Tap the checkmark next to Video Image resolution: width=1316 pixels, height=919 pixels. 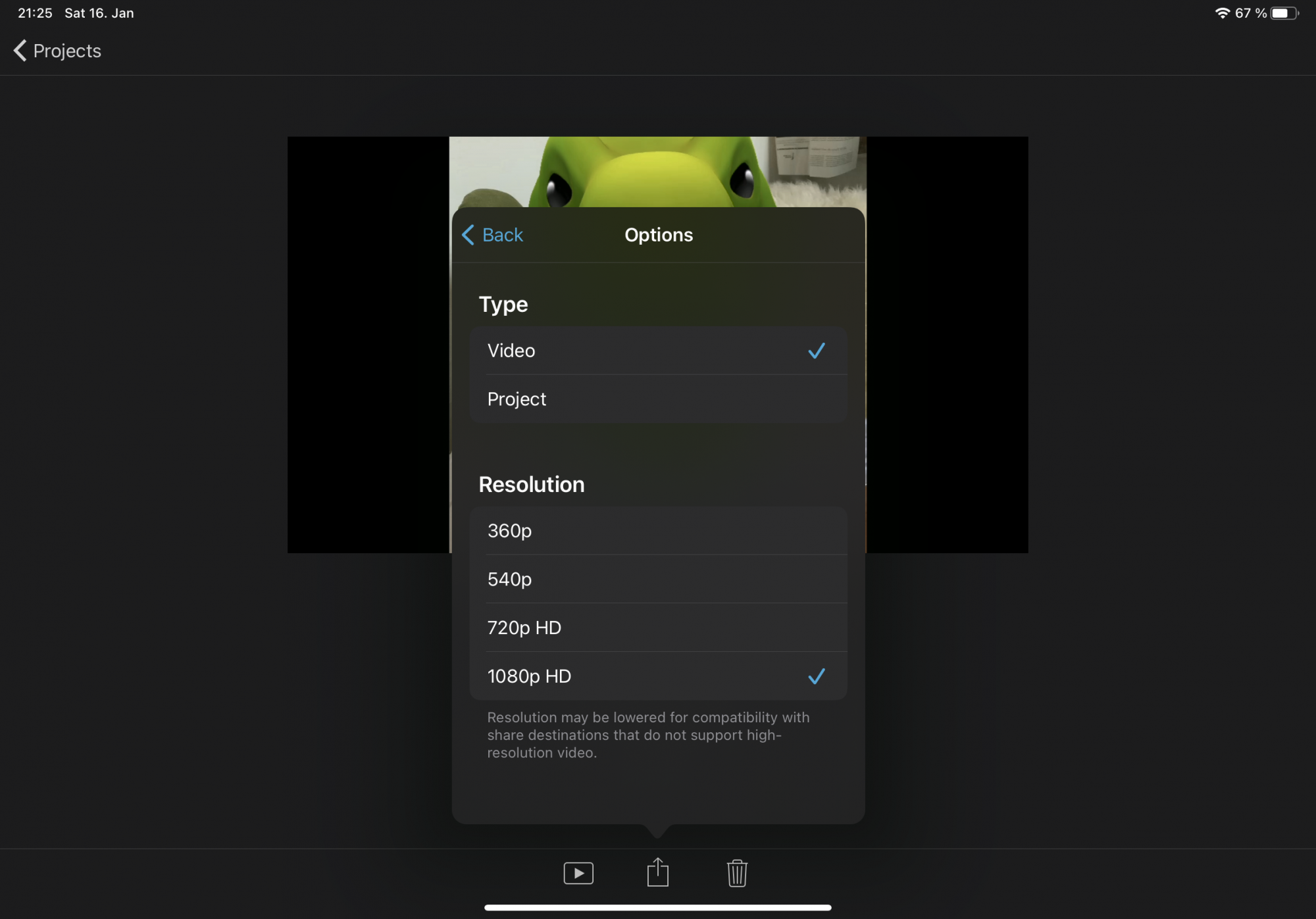point(816,351)
